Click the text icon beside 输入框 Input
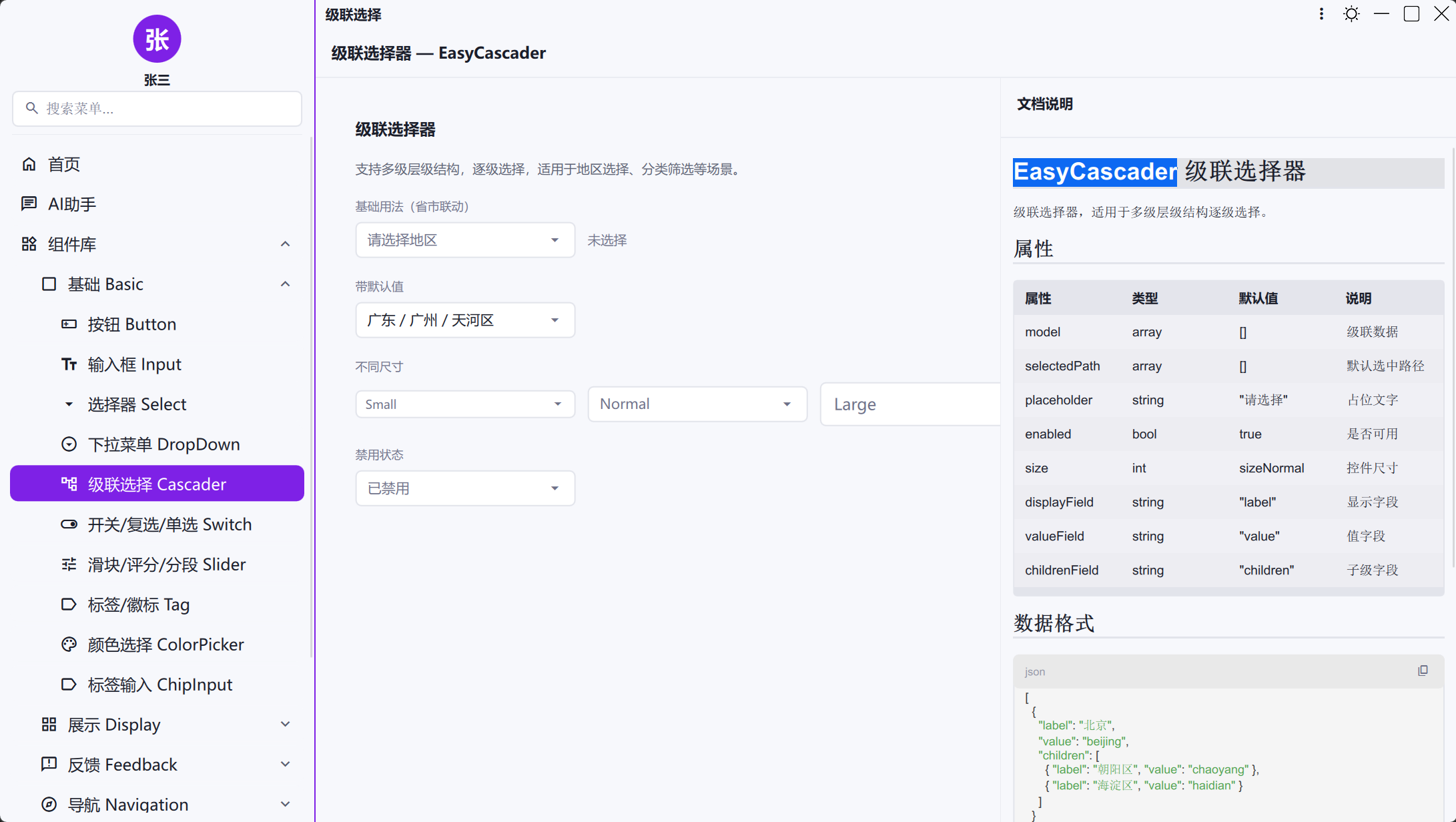 tap(69, 364)
